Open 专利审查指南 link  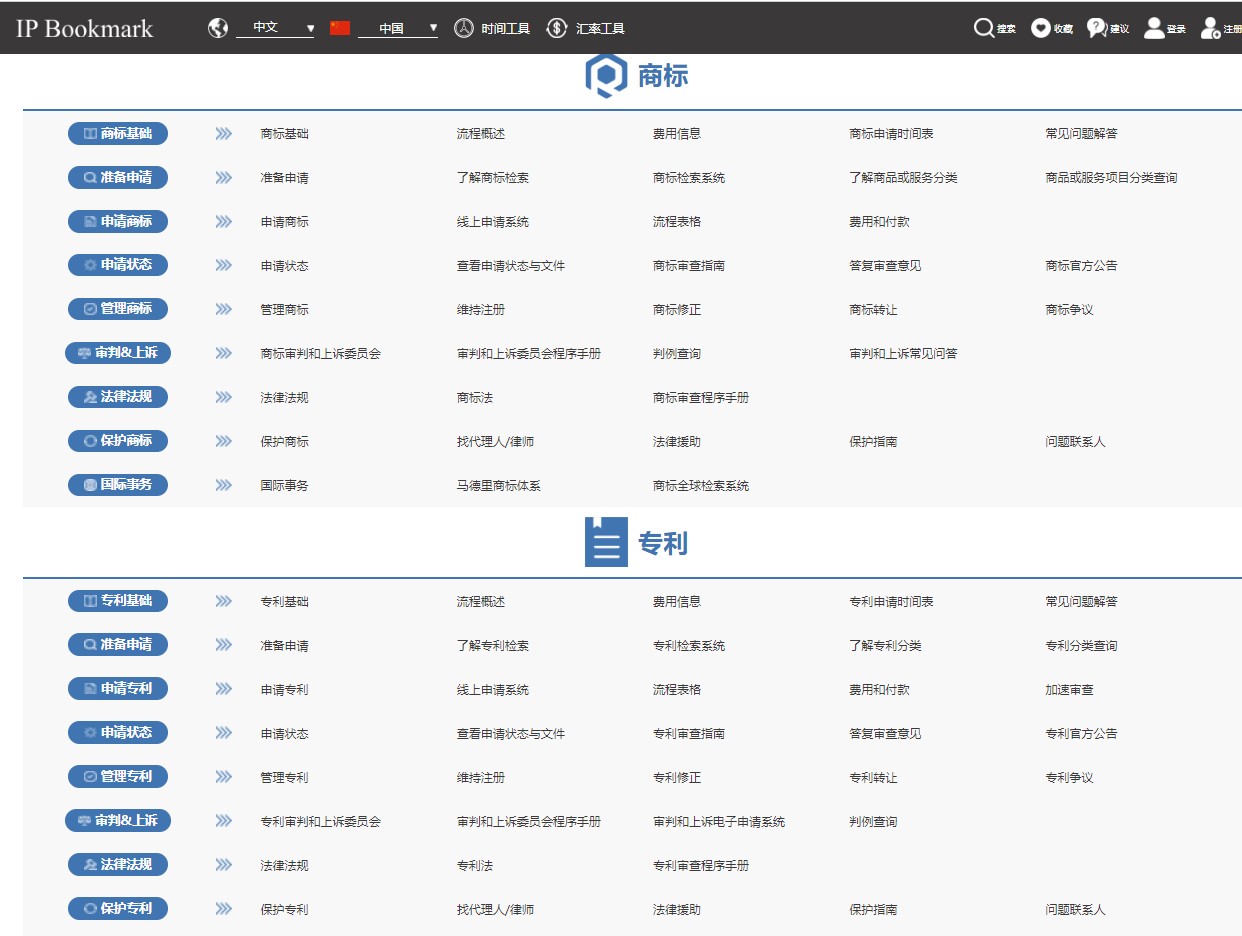point(689,734)
